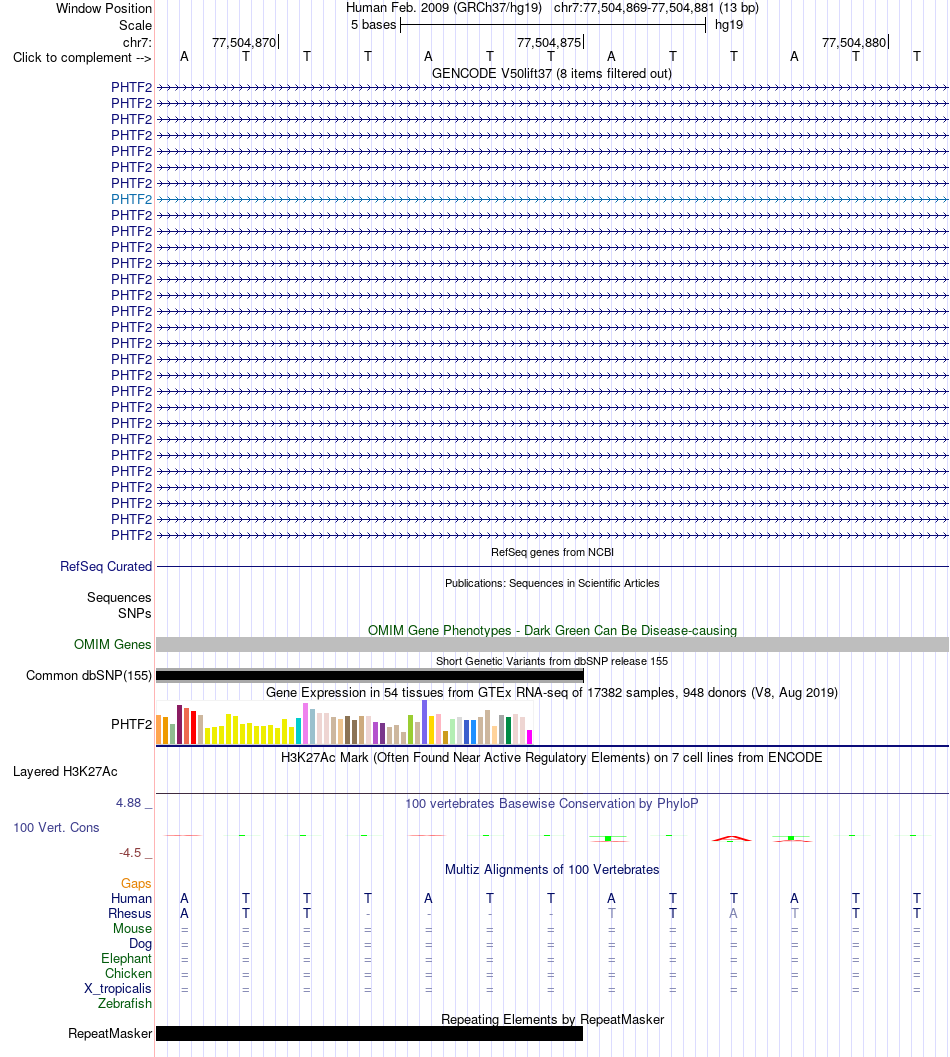Click the 'Common dbSNP(155)' track label

pos(89,675)
